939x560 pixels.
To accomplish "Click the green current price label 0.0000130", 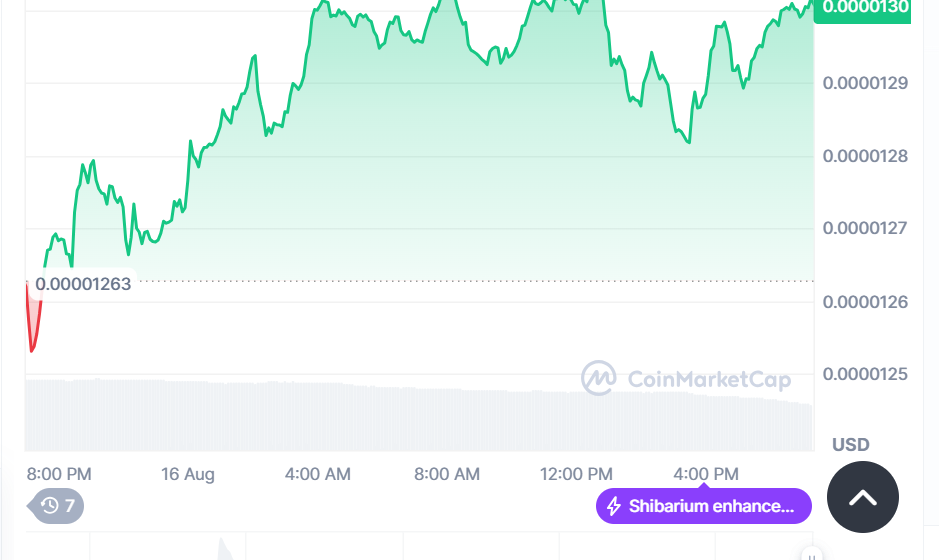I will pyautogui.click(x=861, y=8).
